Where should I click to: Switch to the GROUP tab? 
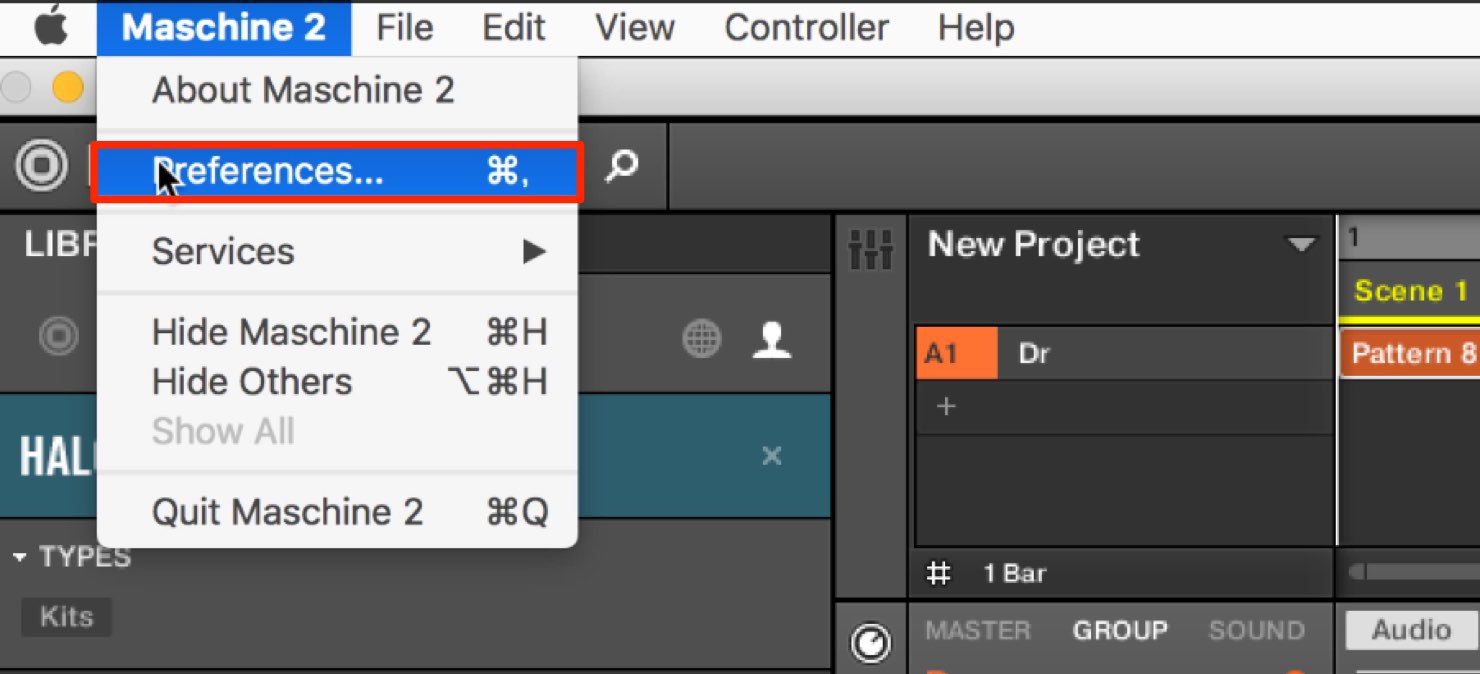[1120, 631]
